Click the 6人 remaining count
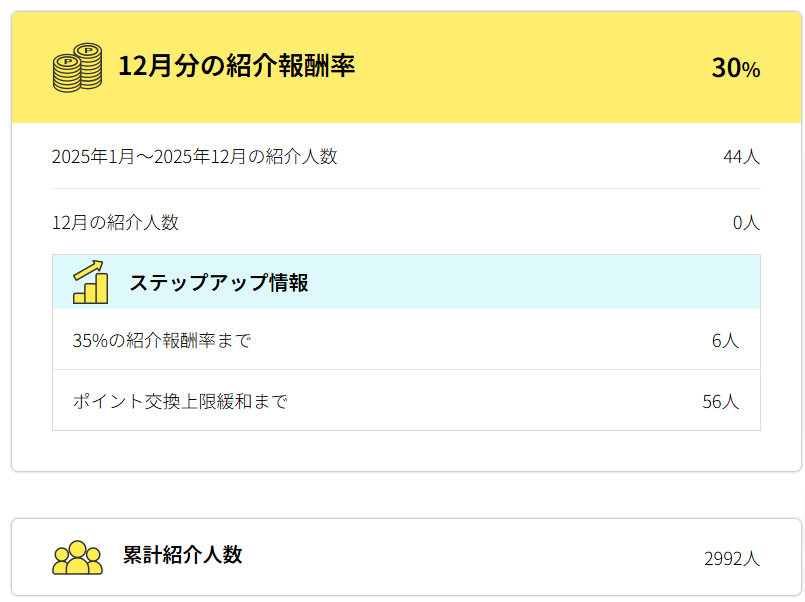Image resolution: width=805 pixels, height=602 pixels. (725, 341)
